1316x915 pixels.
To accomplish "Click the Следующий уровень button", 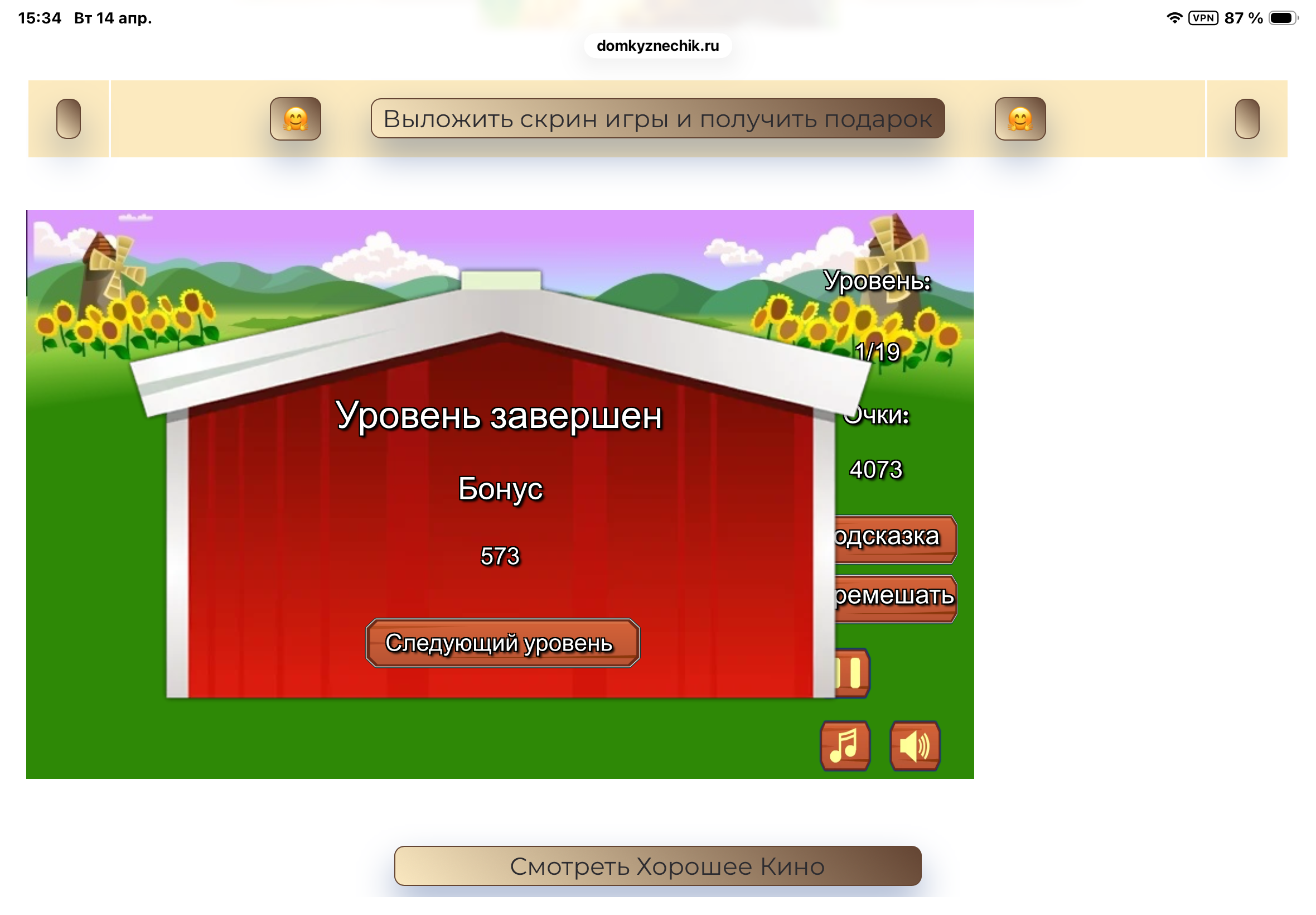I will point(502,643).
